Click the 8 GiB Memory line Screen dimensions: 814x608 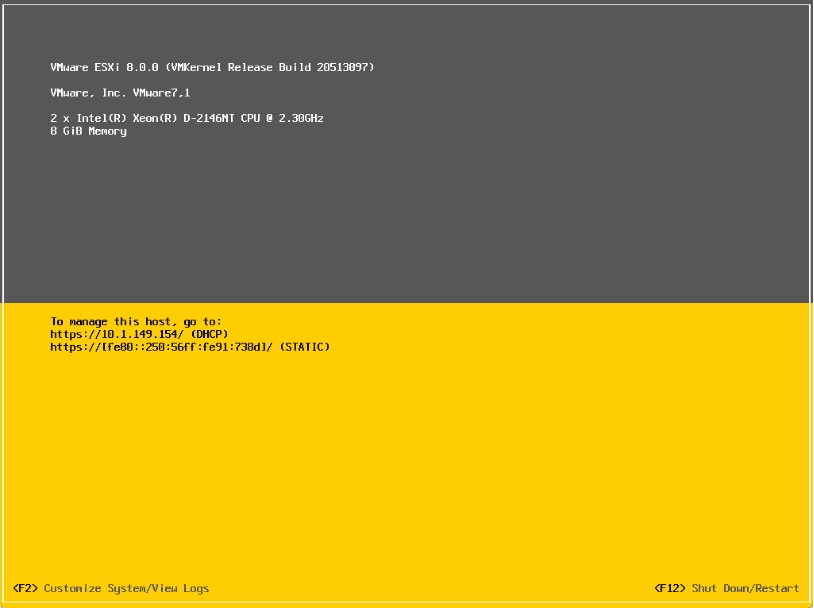coord(88,131)
